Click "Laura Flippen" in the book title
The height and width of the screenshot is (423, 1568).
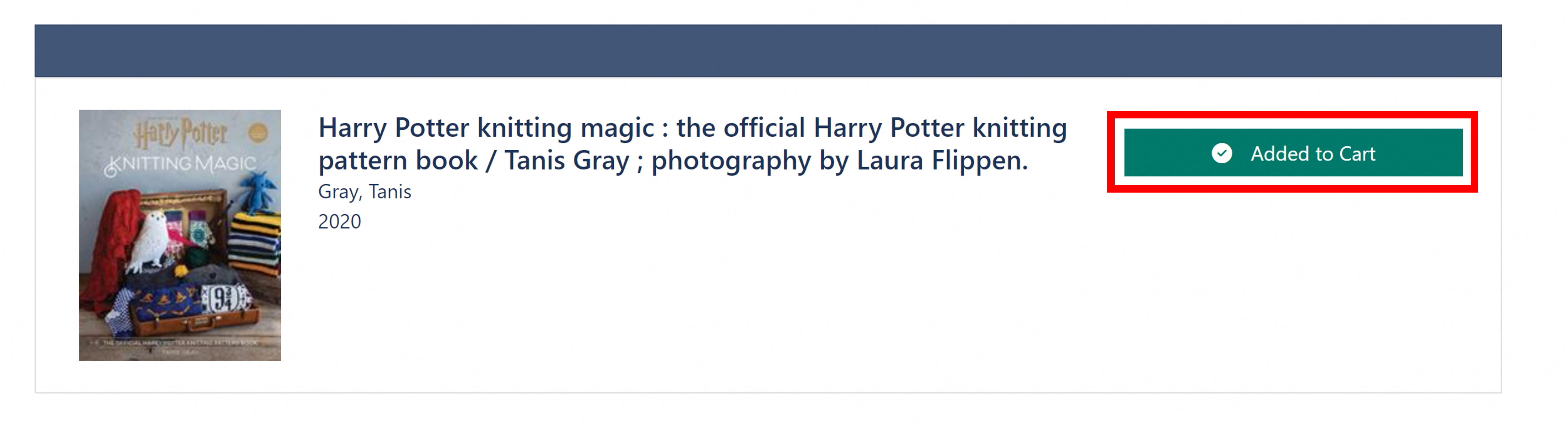coord(942,161)
